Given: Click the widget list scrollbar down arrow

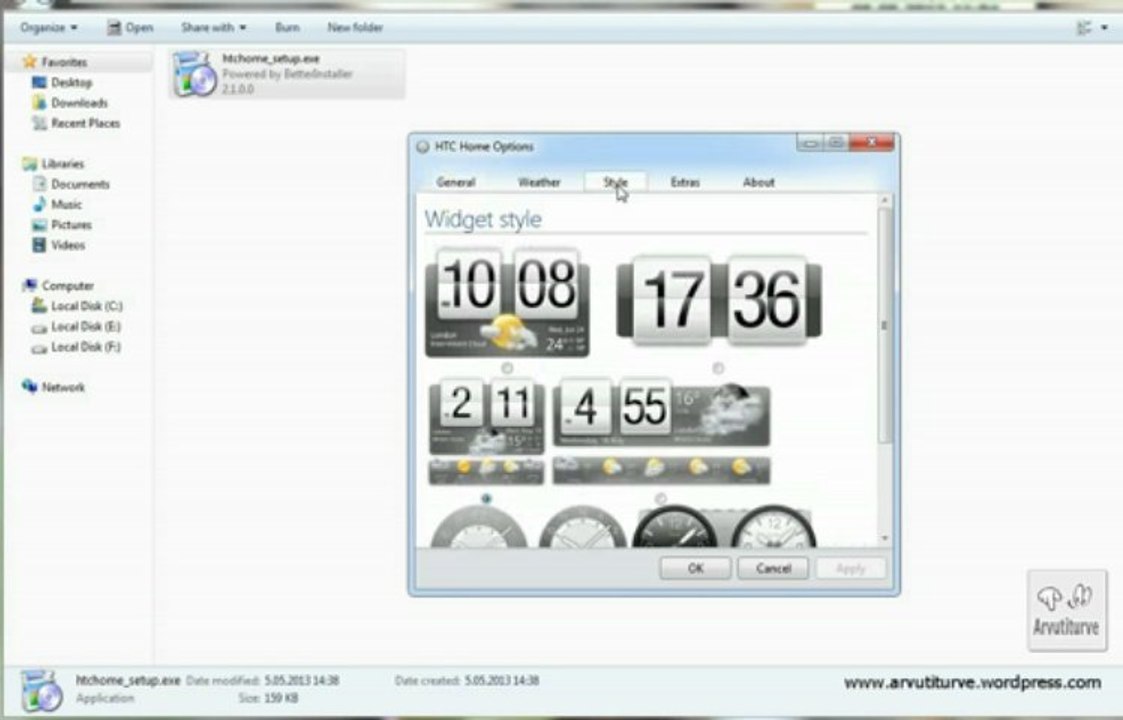Looking at the screenshot, I should click(885, 538).
